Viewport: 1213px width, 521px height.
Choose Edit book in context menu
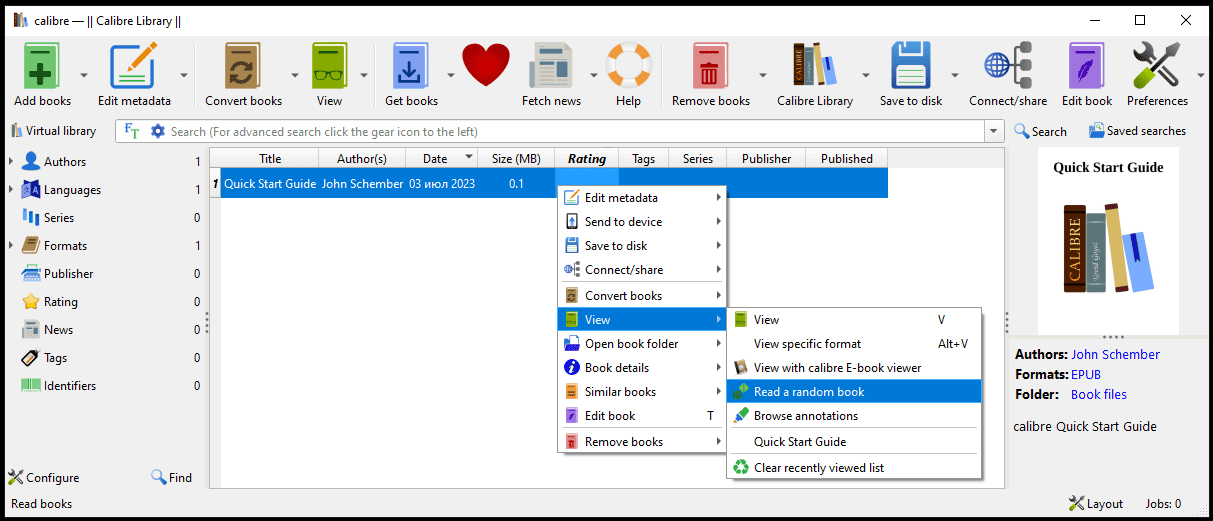coord(642,415)
